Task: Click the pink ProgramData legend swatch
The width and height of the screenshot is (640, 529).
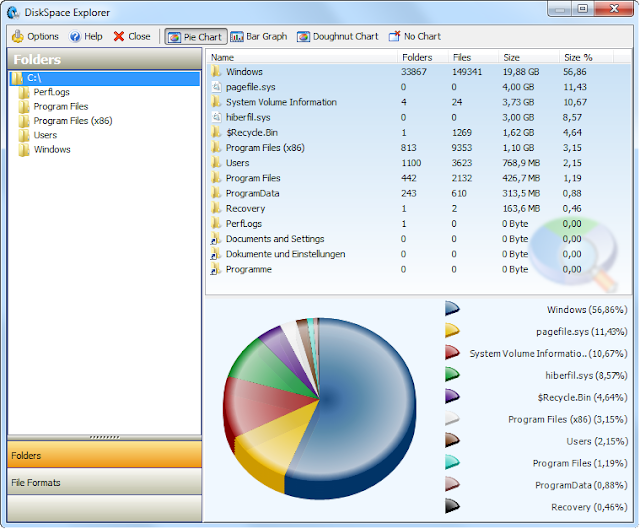Action: (x=452, y=485)
